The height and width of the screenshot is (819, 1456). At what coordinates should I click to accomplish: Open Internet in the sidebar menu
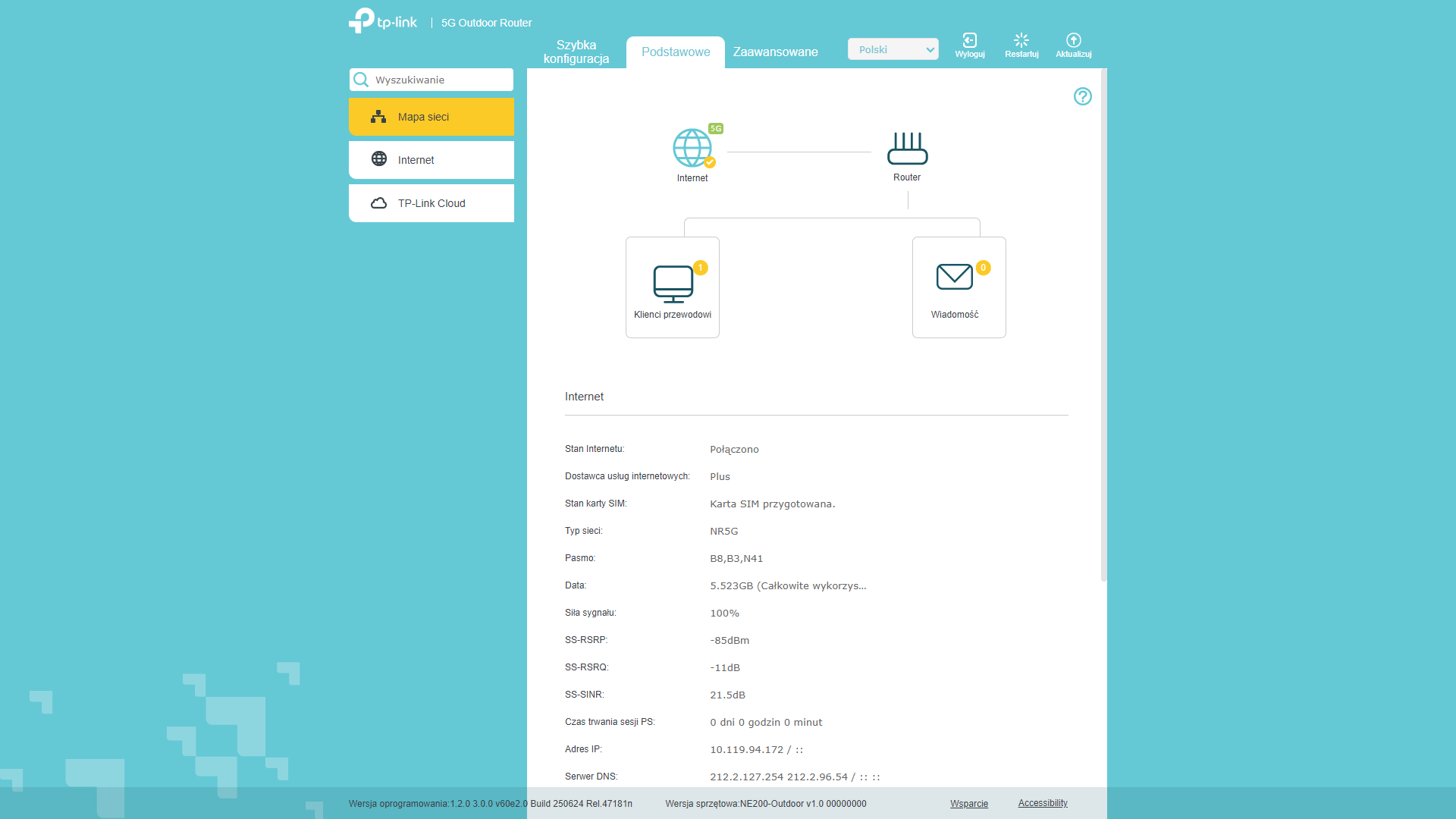pos(431,160)
